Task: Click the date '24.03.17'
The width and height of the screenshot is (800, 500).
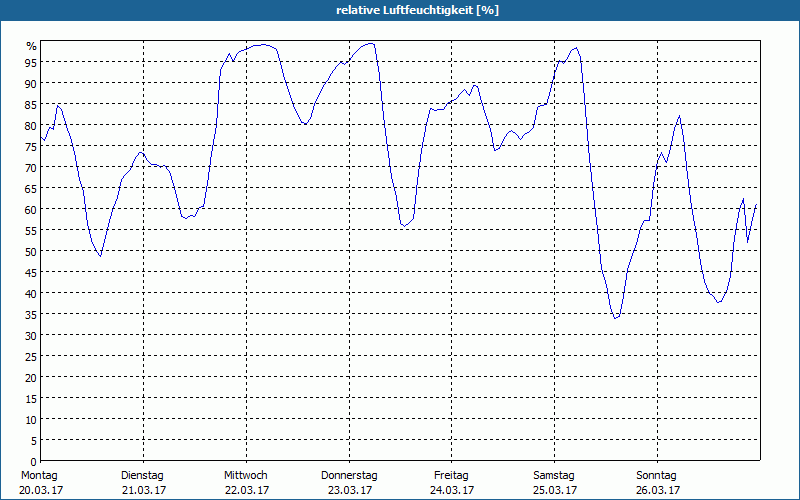Action: click(453, 491)
